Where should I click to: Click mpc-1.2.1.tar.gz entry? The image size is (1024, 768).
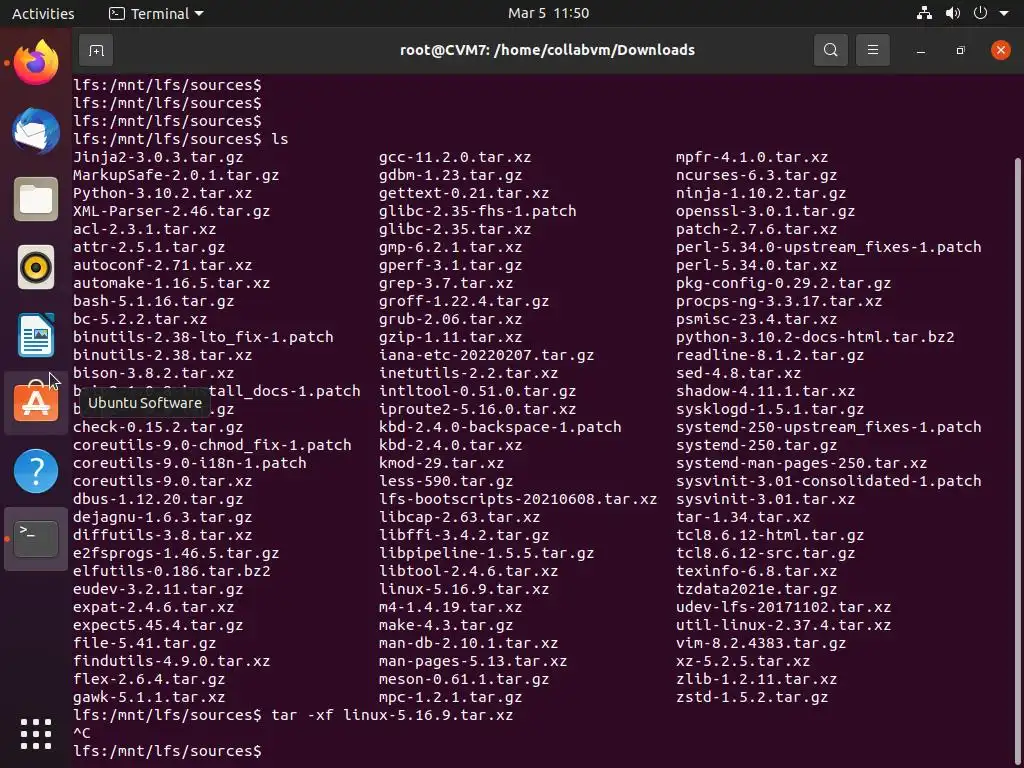click(x=450, y=697)
